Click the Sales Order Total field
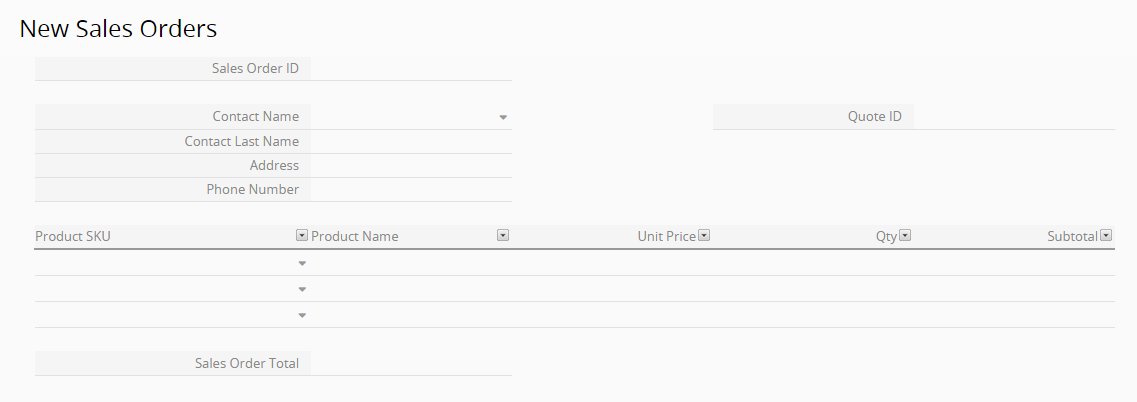This screenshot has height=402, width=1137. coord(411,364)
